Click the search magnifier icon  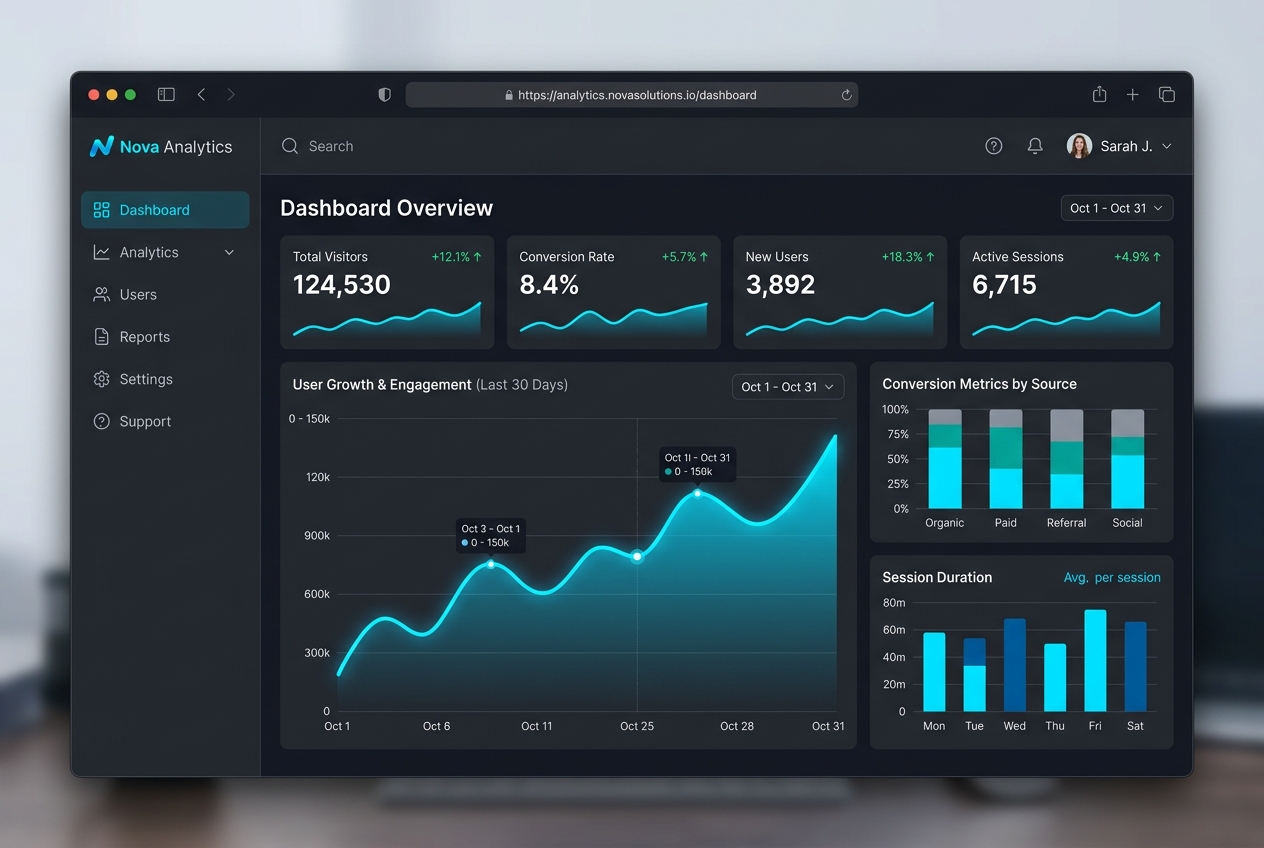tap(290, 146)
